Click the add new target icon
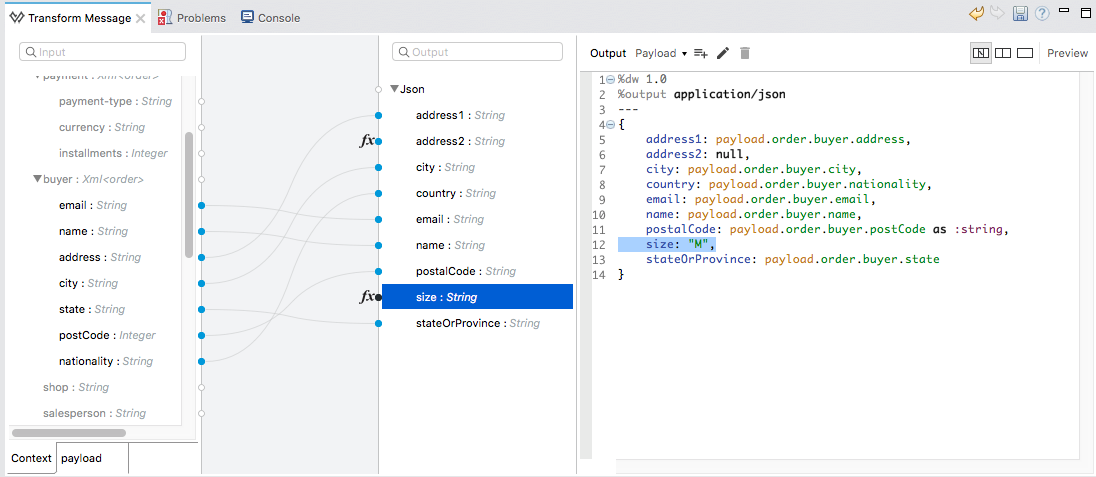Image resolution: width=1096 pixels, height=477 pixels. 701,53
